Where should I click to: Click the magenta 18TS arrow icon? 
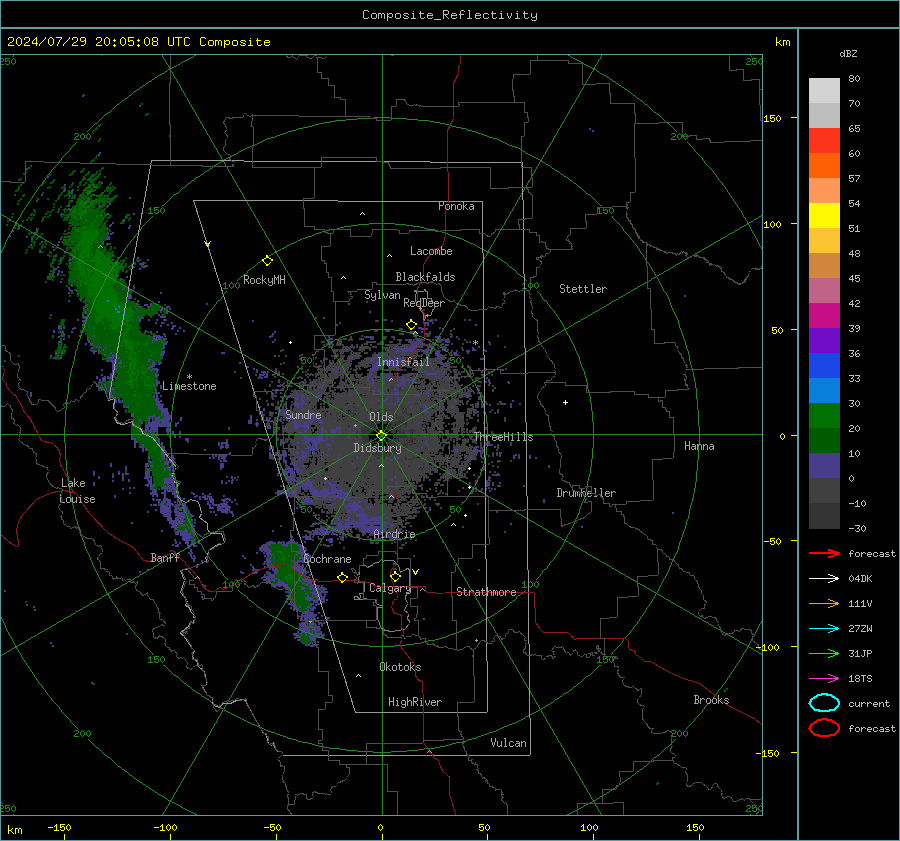click(x=824, y=679)
